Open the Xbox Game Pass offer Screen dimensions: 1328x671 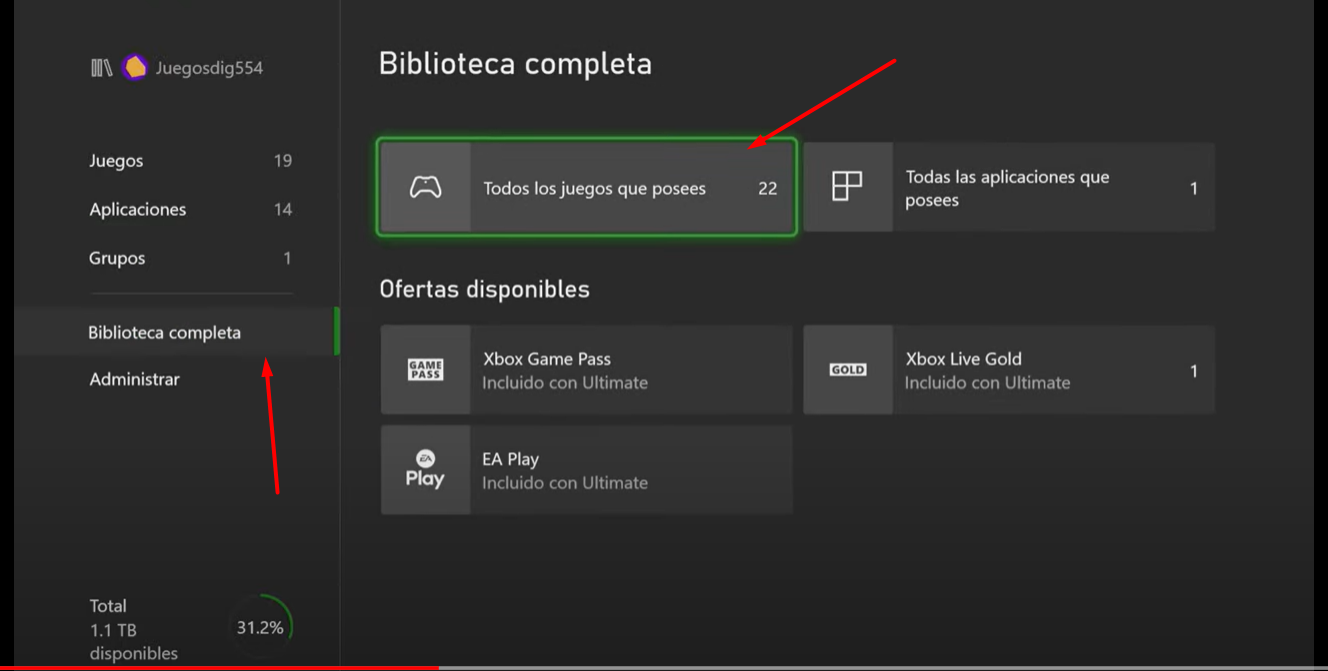coord(587,370)
